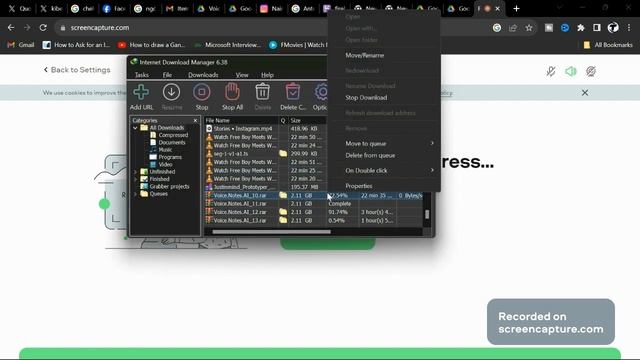Bookmark this page with star icon
Screen dimensions: 640x360
click(529, 28)
